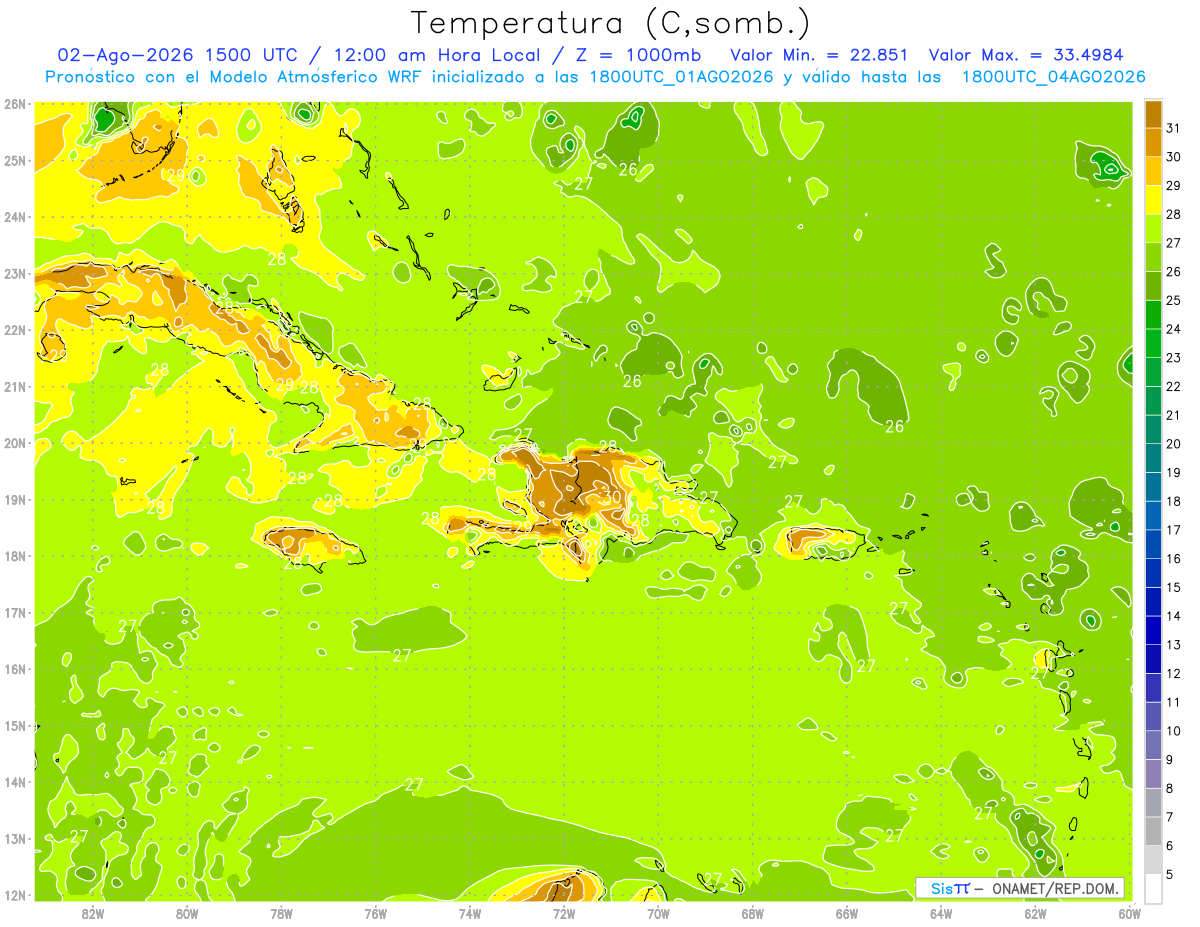
Task: Click the 60W longitude axis label
Action: pos(1130,913)
